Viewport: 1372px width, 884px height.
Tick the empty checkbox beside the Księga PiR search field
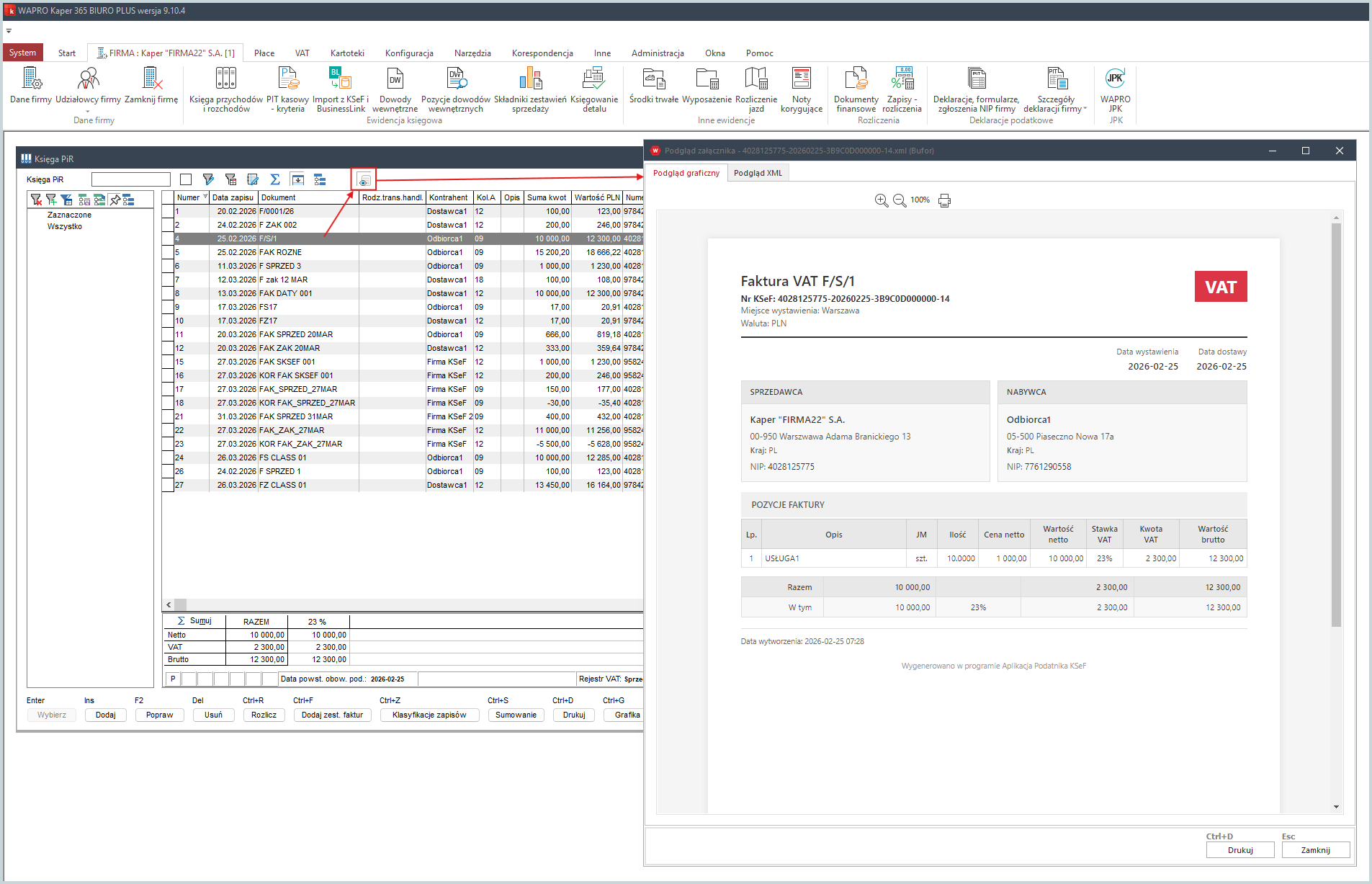[x=186, y=179]
